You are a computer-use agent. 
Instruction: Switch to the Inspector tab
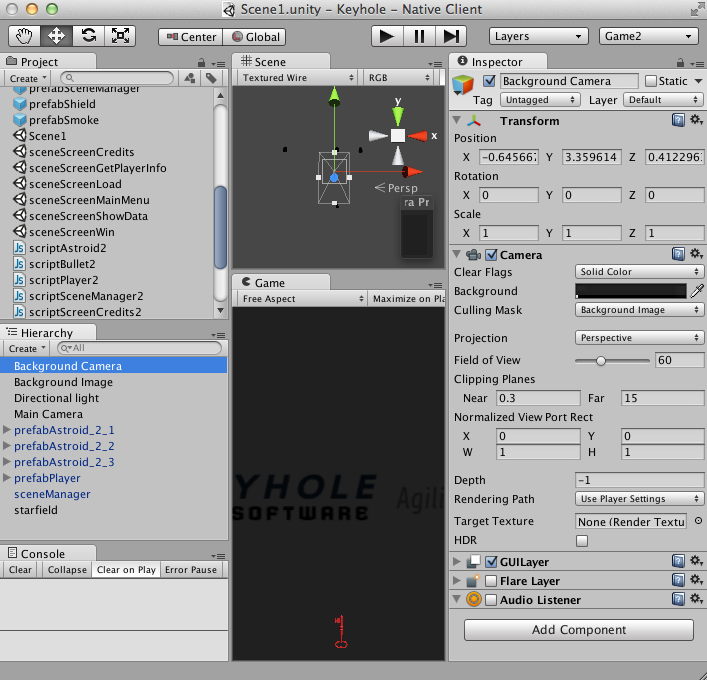[497, 61]
